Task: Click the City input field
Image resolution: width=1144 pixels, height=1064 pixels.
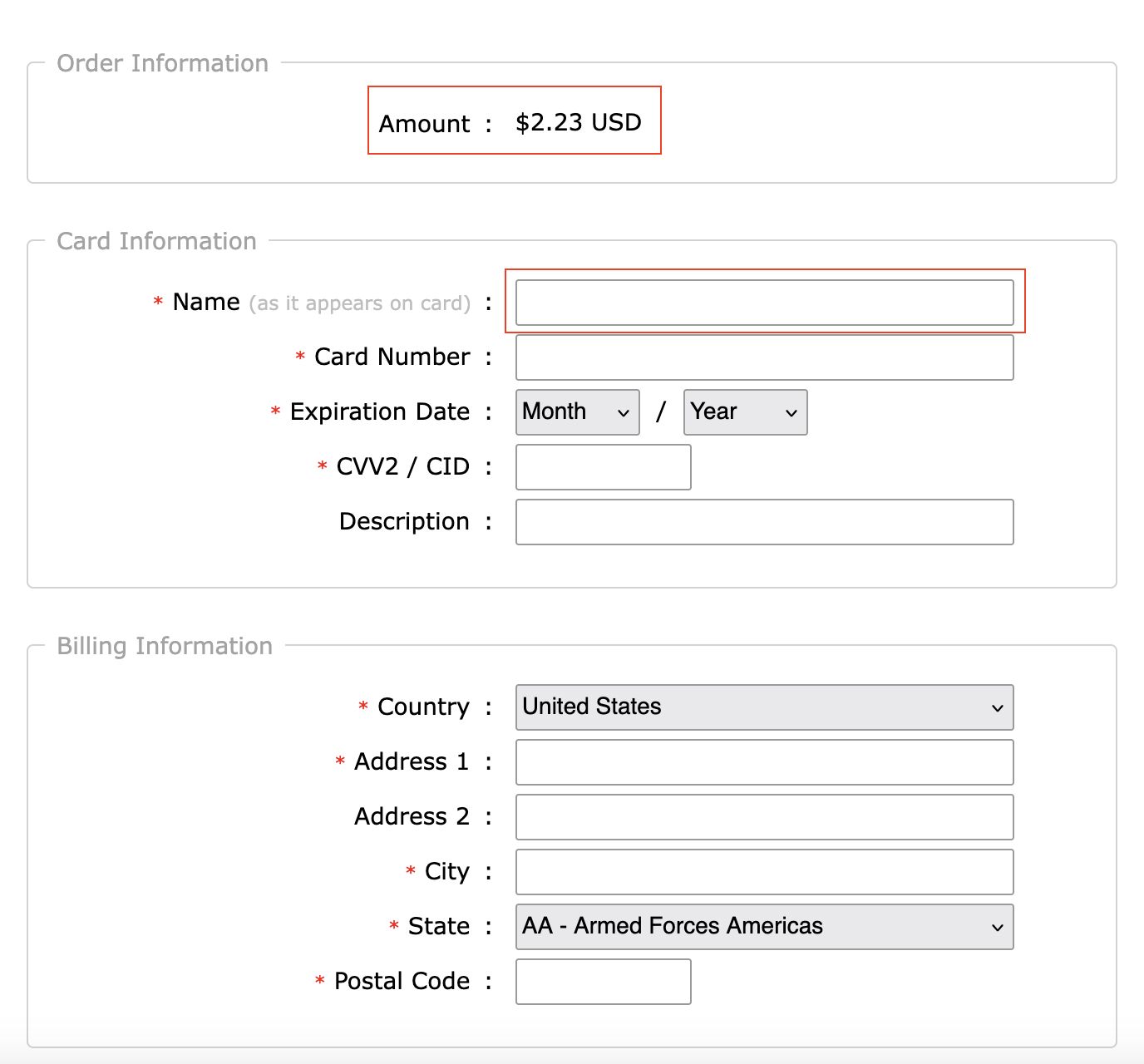Action: [x=764, y=872]
